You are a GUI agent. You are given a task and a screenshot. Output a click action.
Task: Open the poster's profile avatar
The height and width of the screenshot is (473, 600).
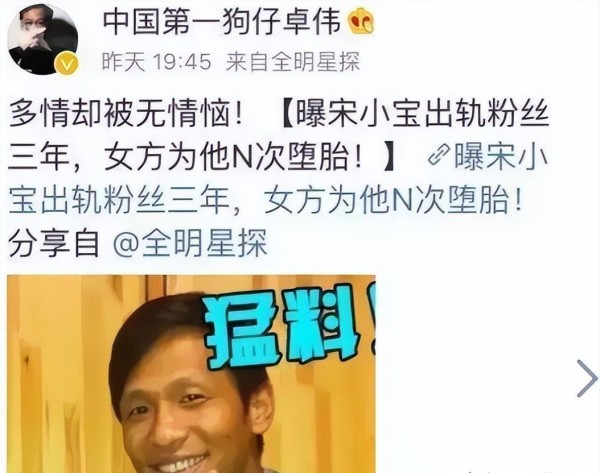[43, 39]
